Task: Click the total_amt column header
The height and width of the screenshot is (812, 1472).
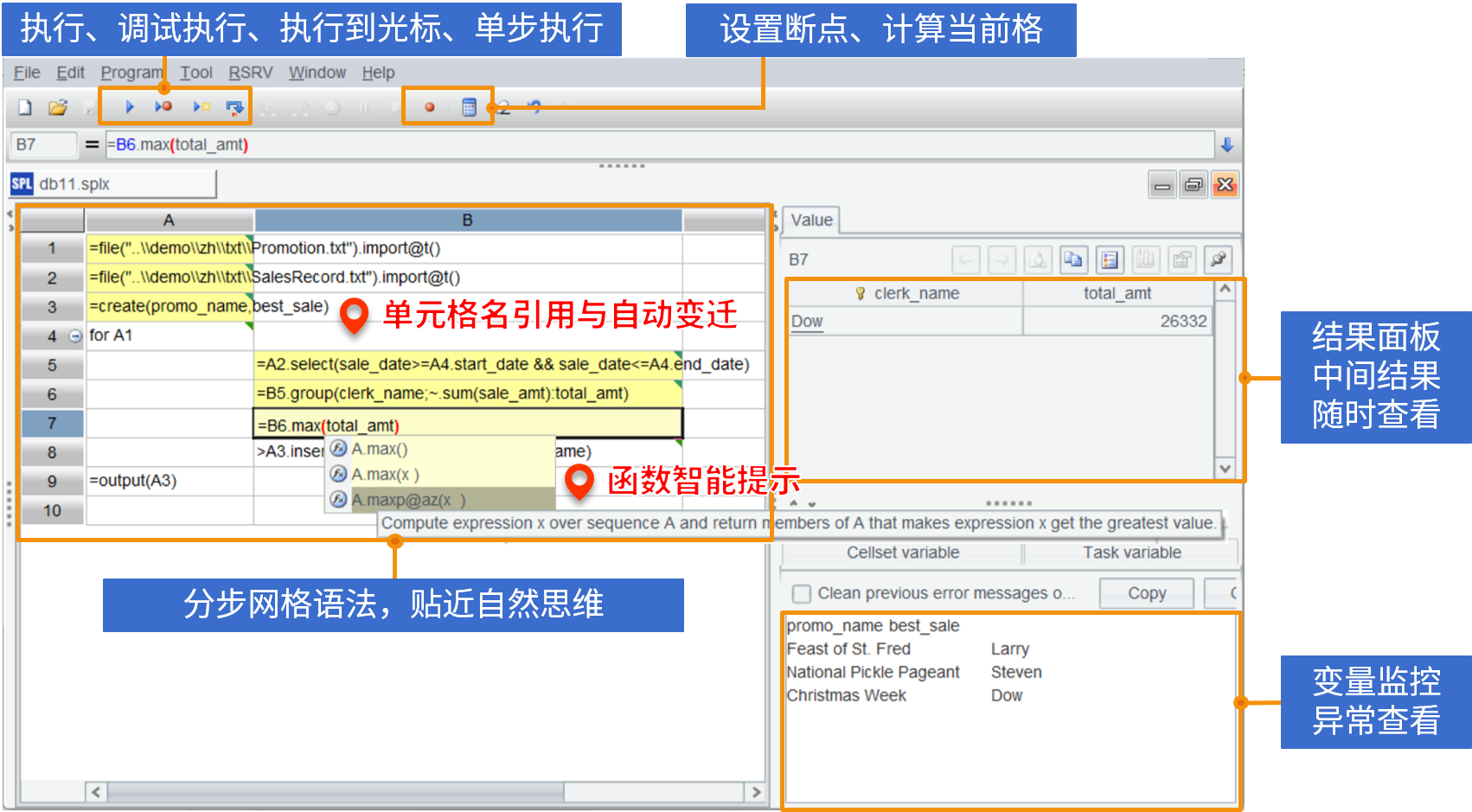Action: (x=1117, y=293)
